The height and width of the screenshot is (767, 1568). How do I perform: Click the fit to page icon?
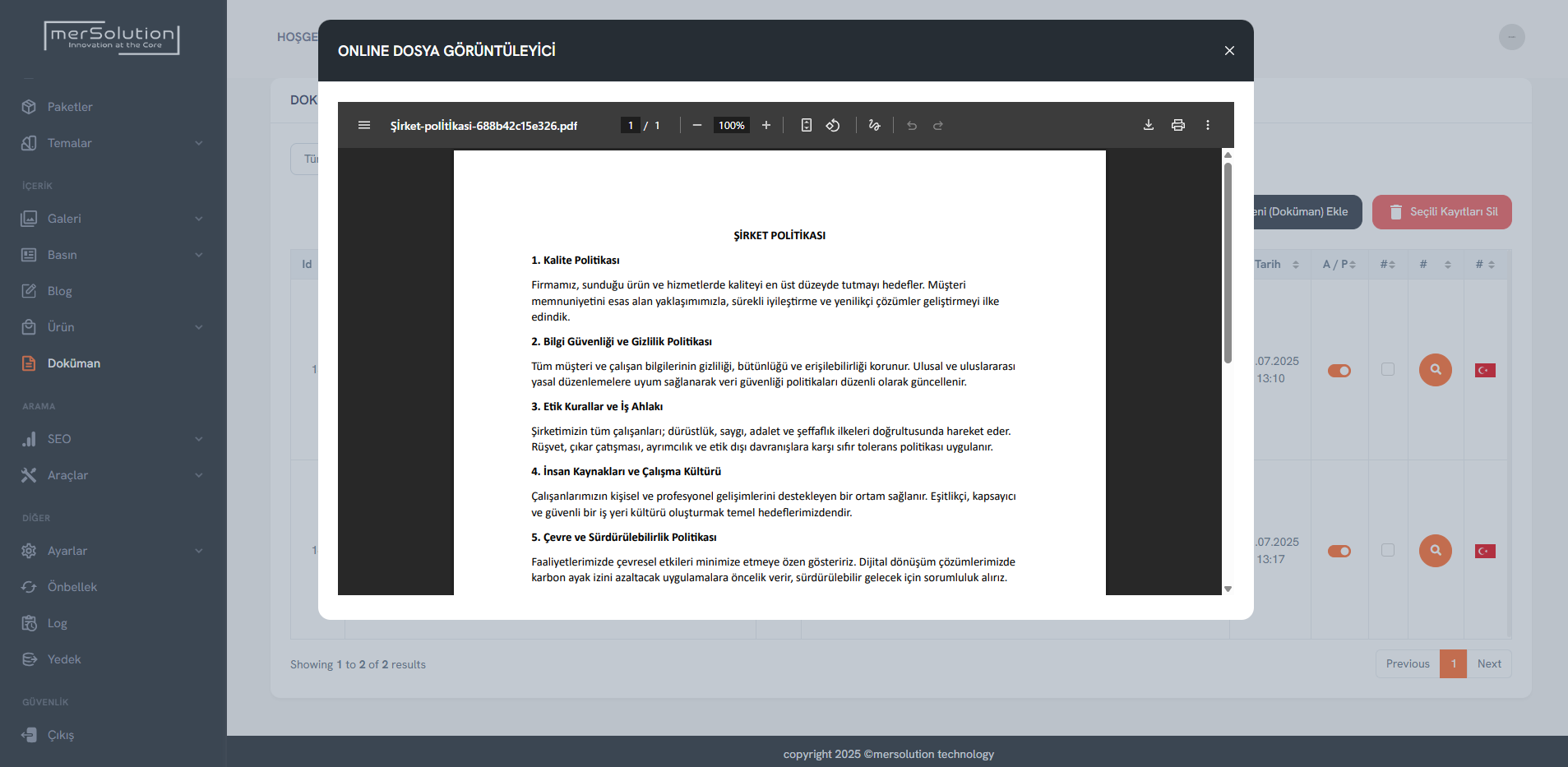coord(807,125)
